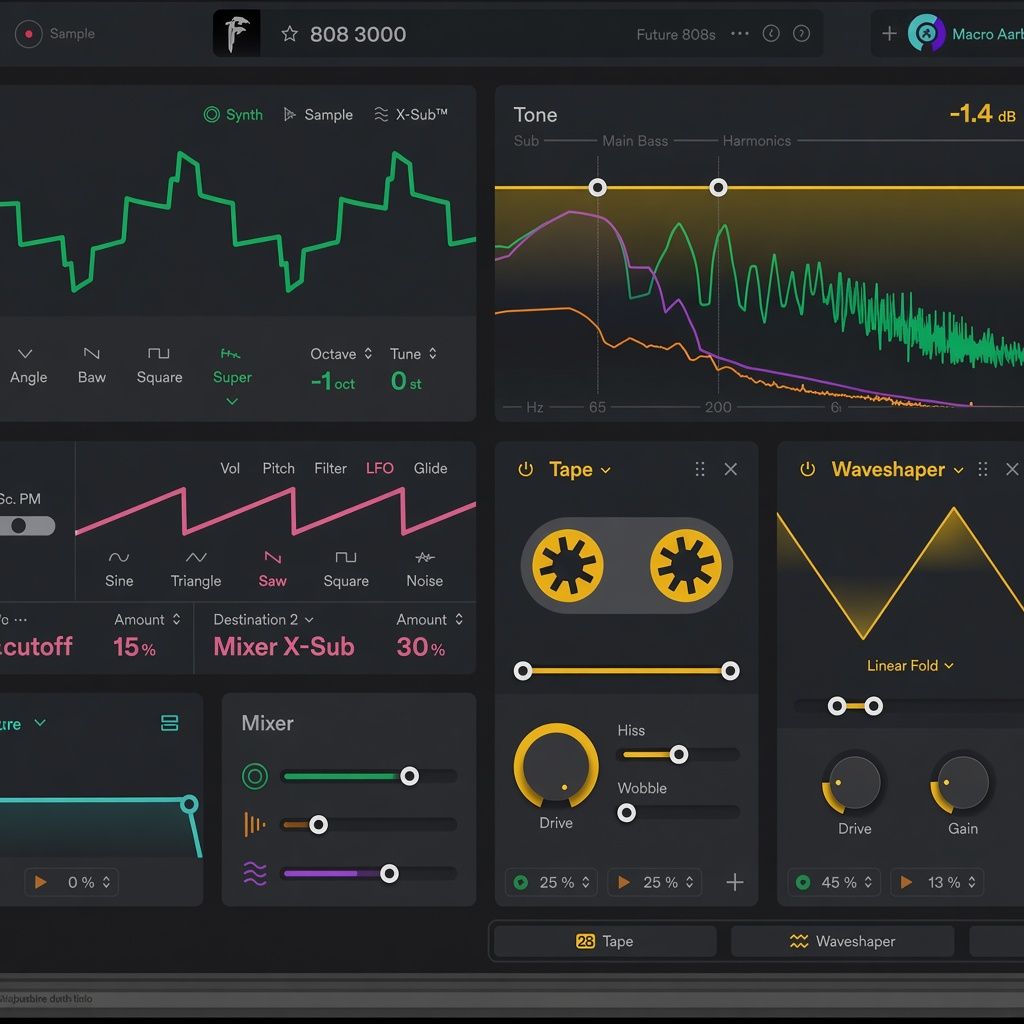Select the Saw LFO shape
The image size is (1024, 1024).
(272, 569)
